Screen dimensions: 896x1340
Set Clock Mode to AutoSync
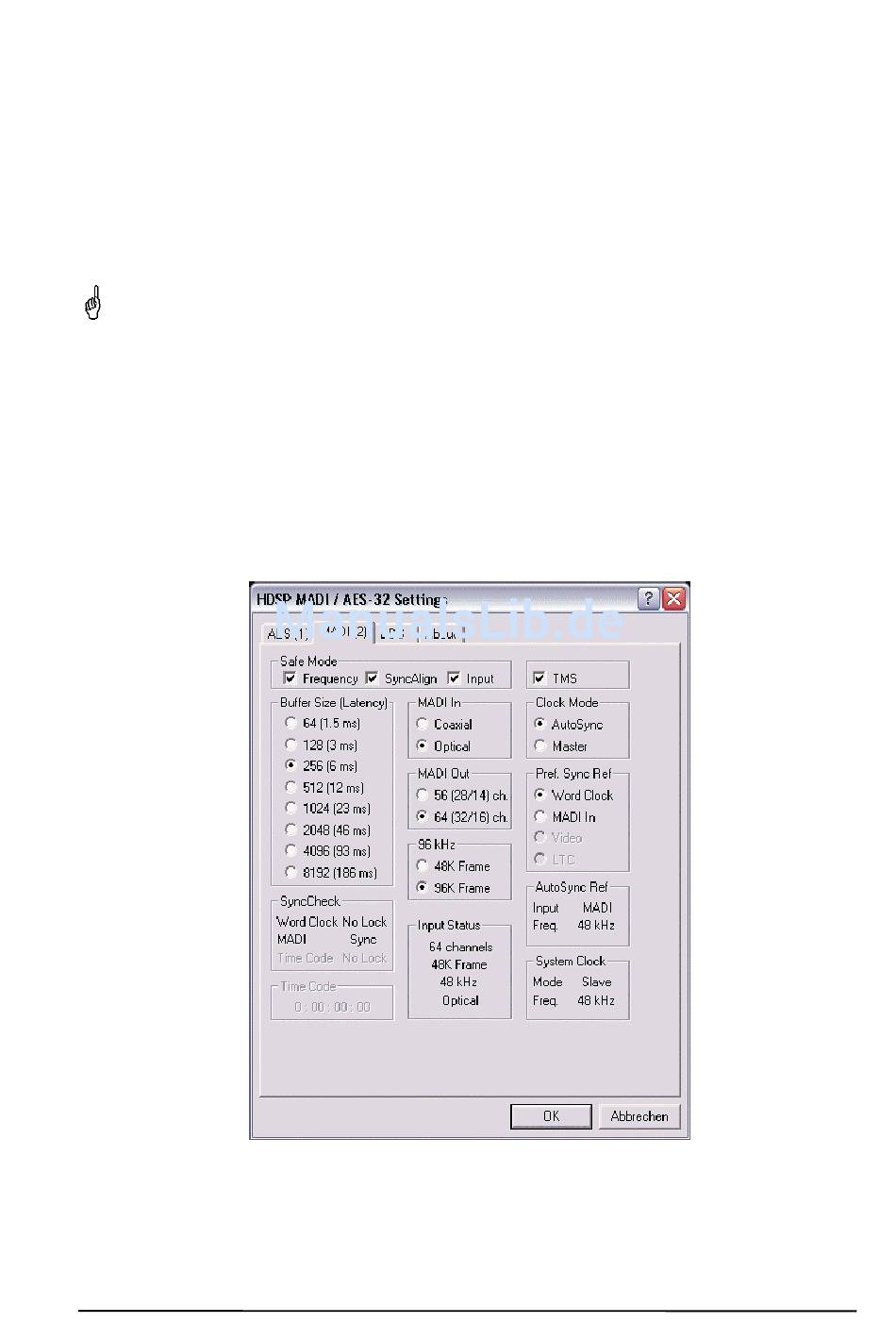tap(539, 724)
